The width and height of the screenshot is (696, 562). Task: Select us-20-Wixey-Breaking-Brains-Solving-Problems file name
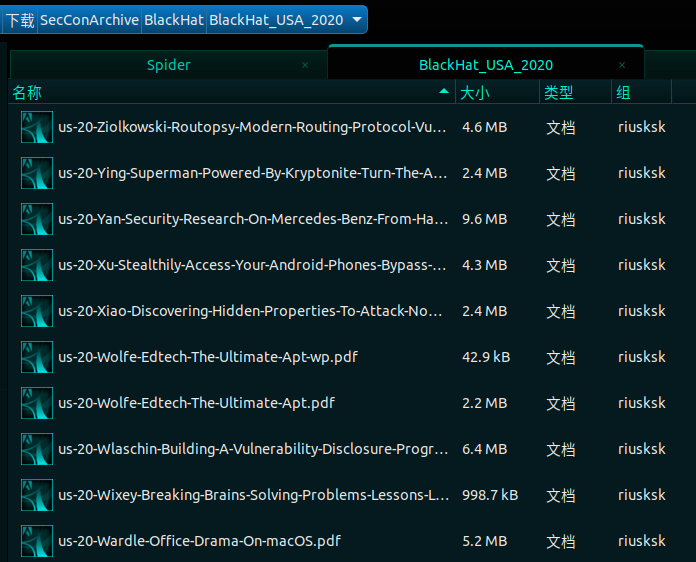(253, 495)
